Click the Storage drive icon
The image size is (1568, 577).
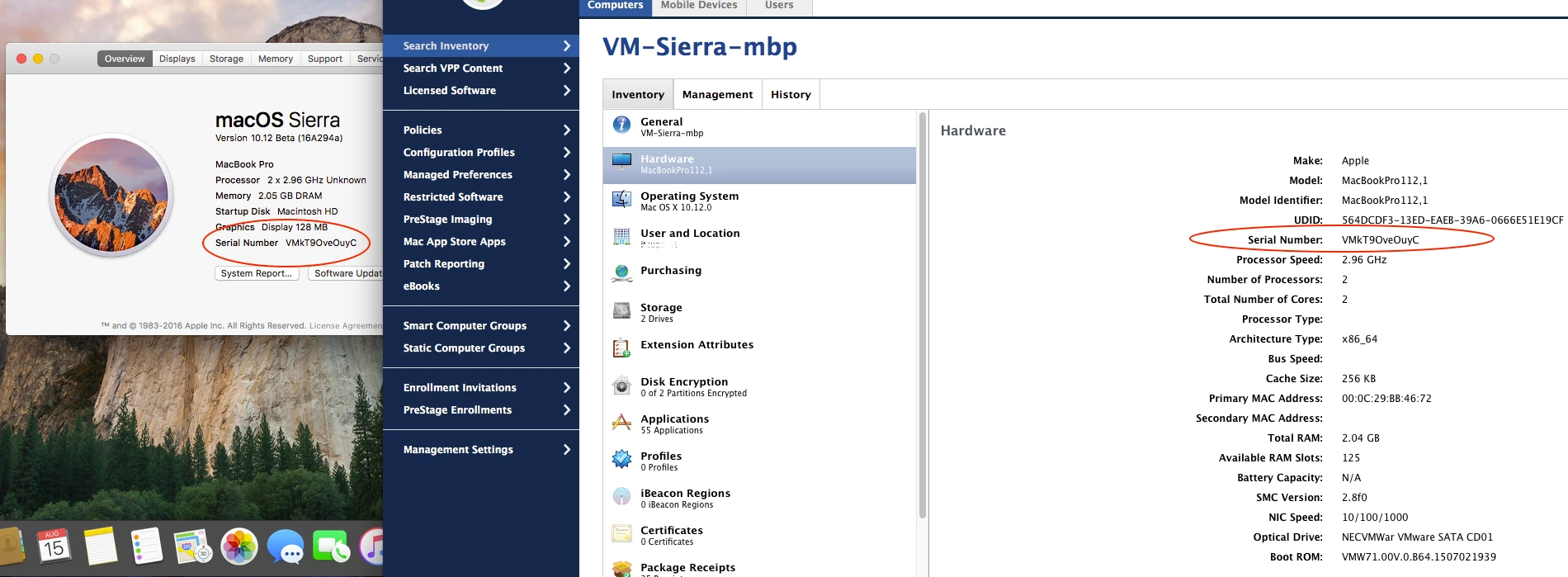pyautogui.click(x=621, y=310)
